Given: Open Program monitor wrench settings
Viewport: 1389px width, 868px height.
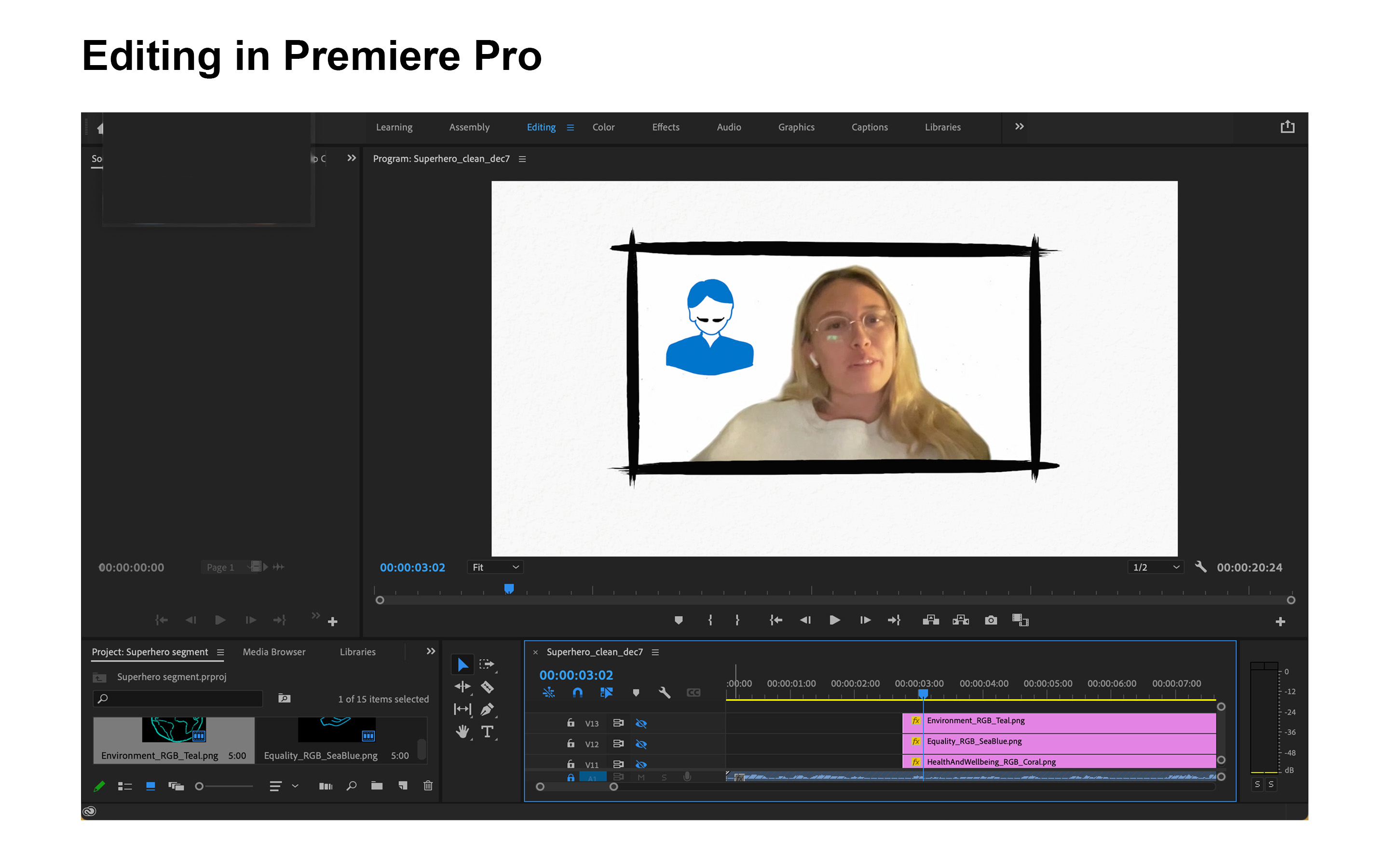Looking at the screenshot, I should 1200,567.
